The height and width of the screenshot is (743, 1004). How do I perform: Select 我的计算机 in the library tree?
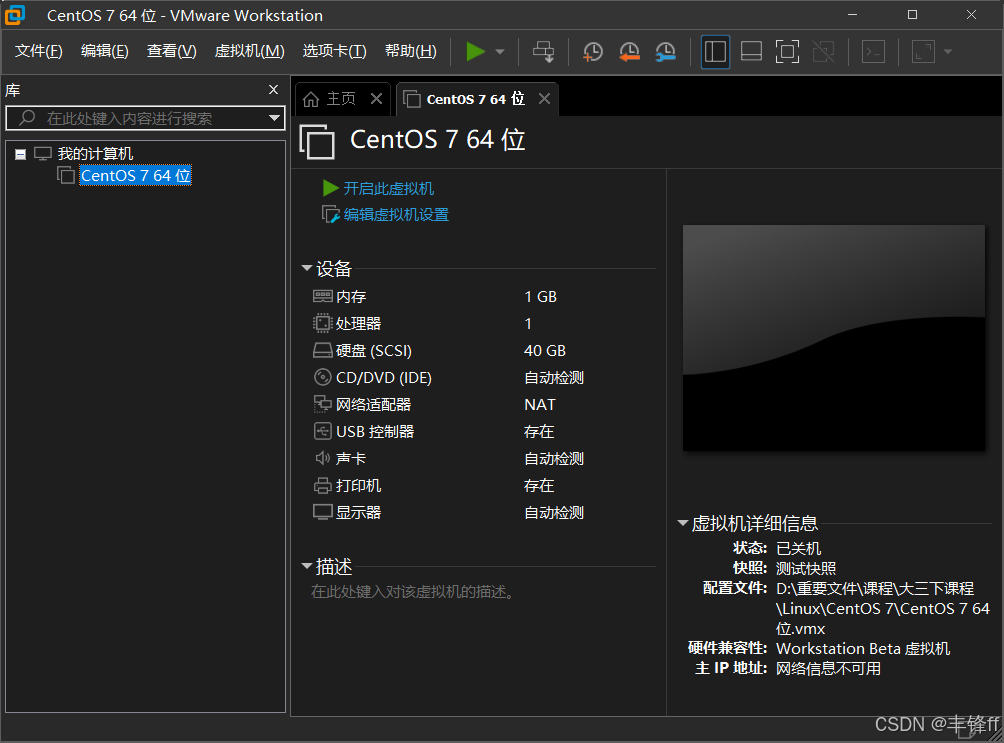point(95,154)
